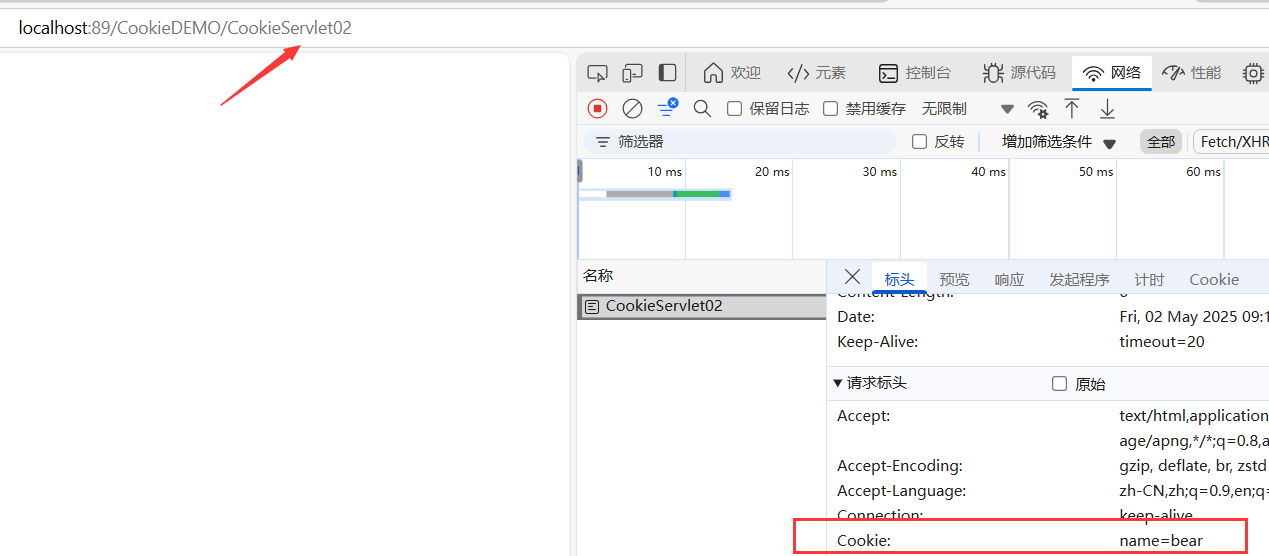This screenshot has height=556, width=1269.
Task: Check the 反转 invert checkbox
Action: (x=919, y=142)
